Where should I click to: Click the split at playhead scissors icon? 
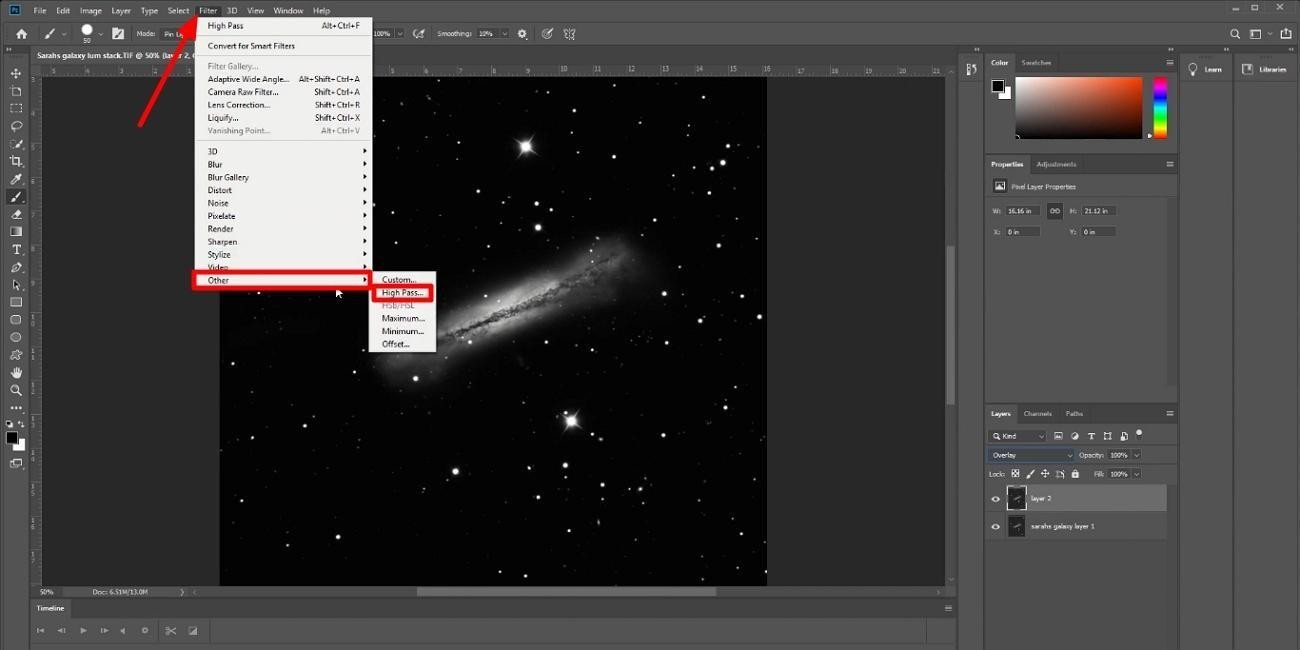[x=171, y=631]
